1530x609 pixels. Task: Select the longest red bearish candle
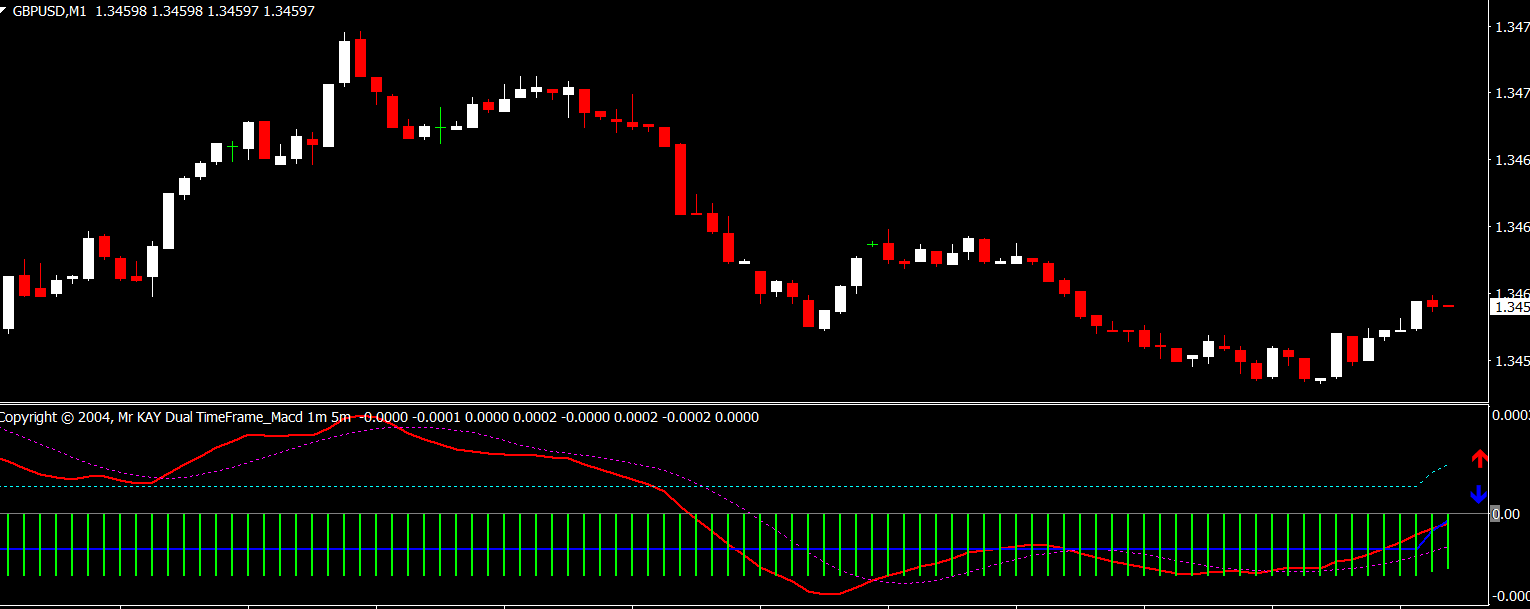(681, 179)
